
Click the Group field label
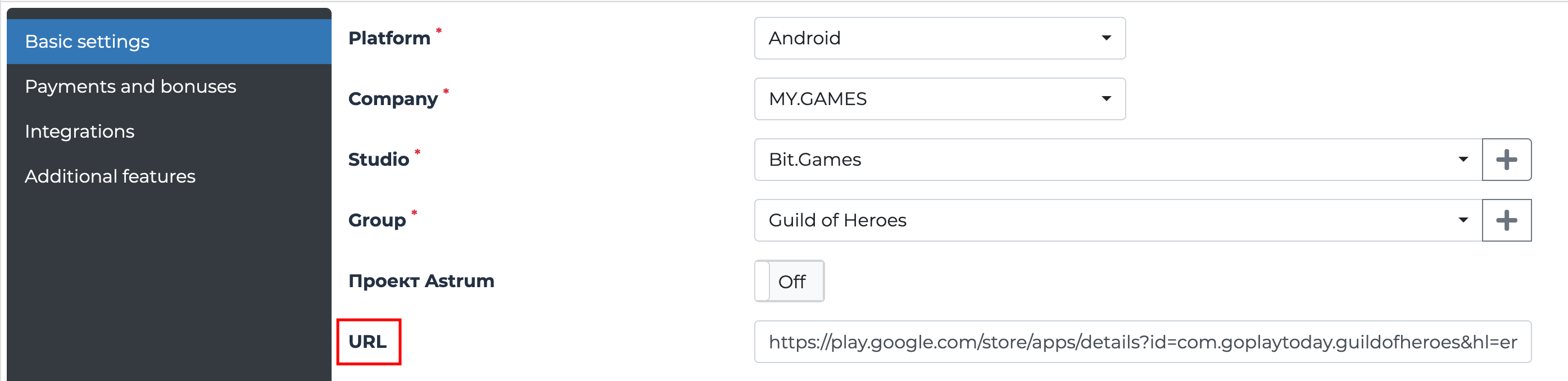[377, 220]
